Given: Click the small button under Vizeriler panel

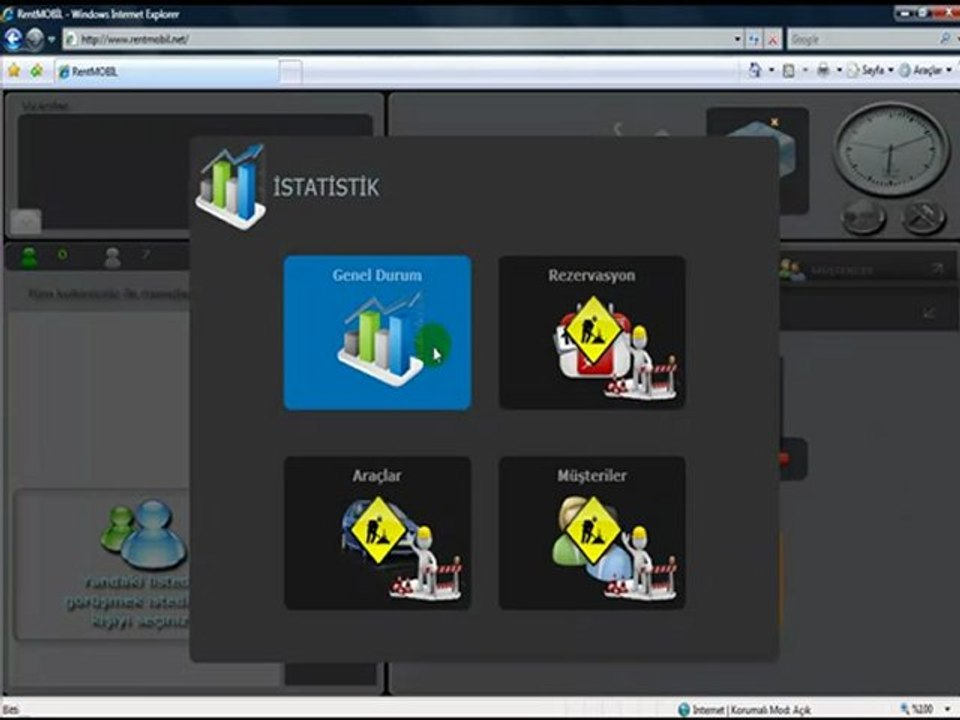Looking at the screenshot, I should (26, 222).
